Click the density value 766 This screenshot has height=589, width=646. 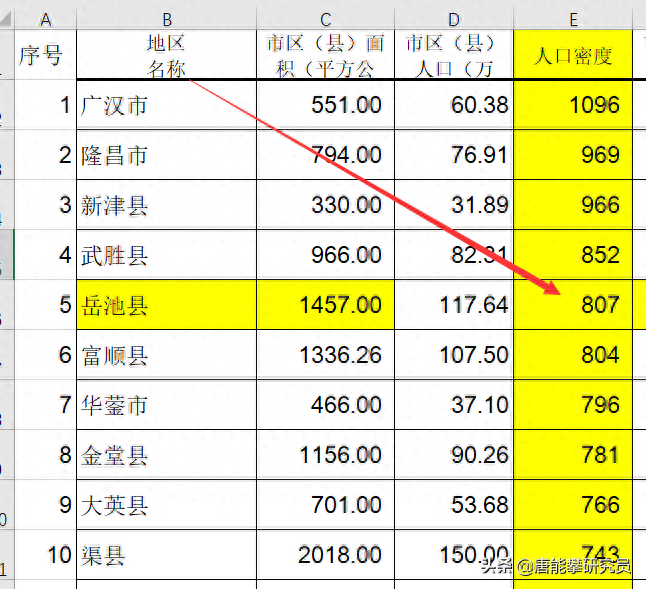click(x=572, y=505)
